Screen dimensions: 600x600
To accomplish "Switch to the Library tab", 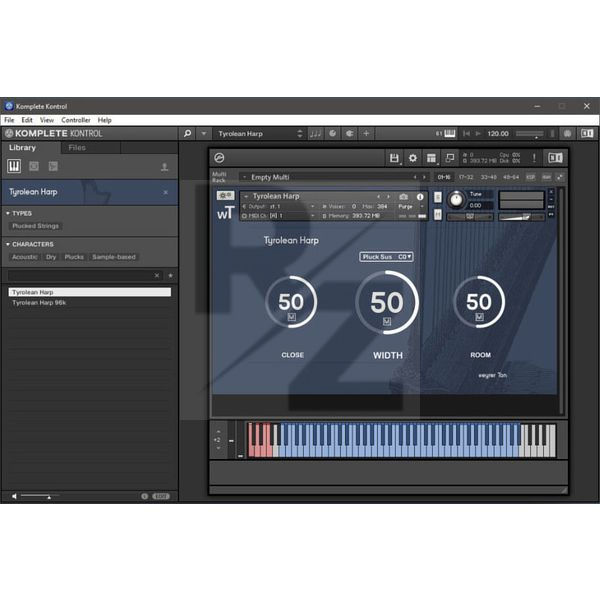I will 22,148.
